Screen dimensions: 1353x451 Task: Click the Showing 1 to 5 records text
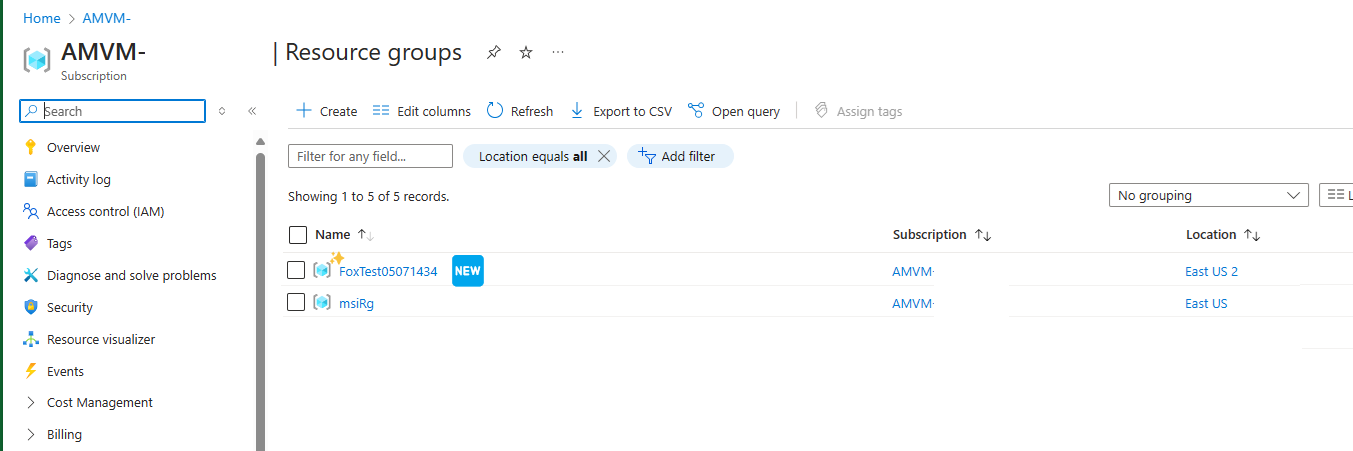pyautogui.click(x=368, y=196)
